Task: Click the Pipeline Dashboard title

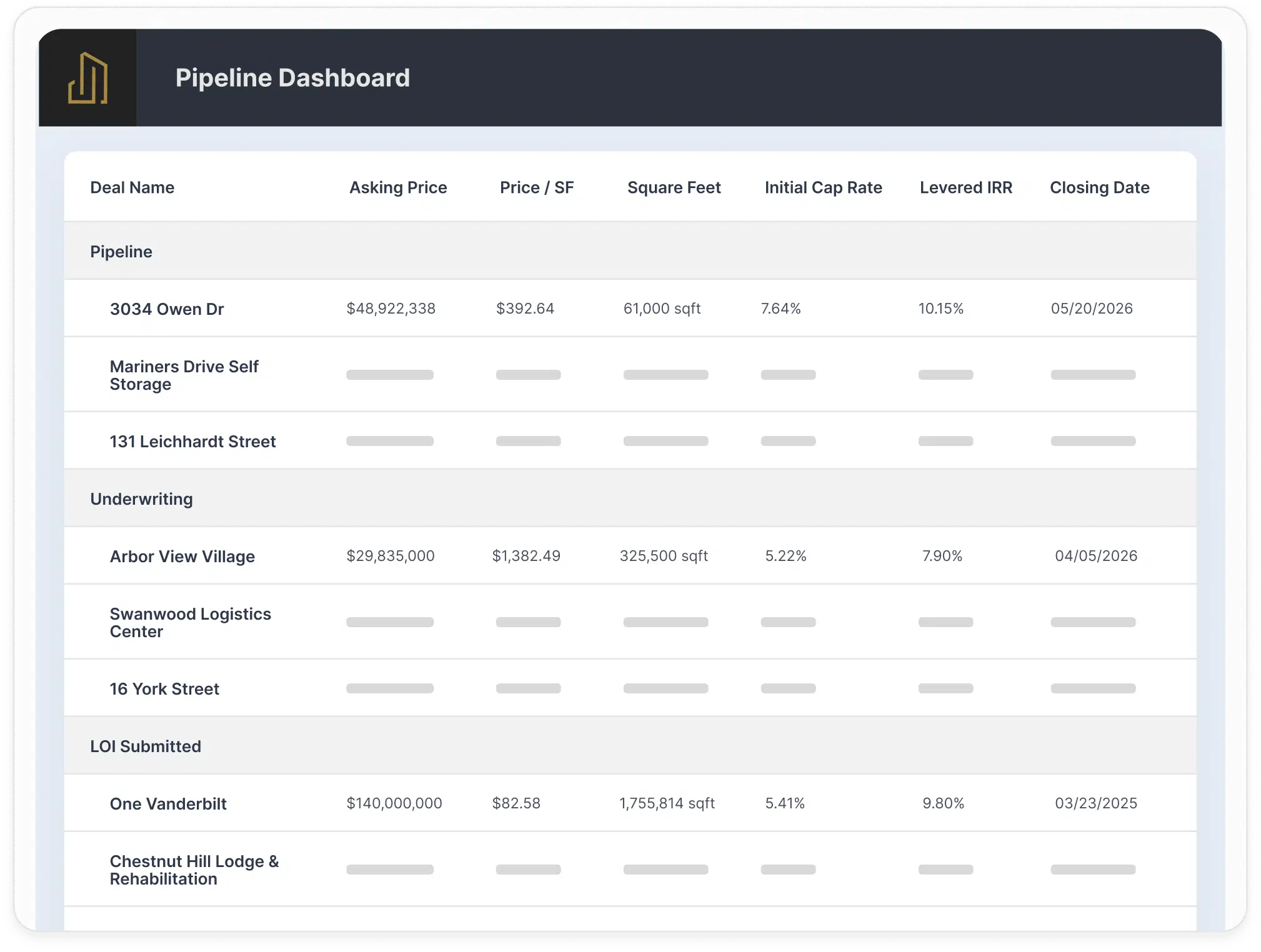Action: (x=292, y=77)
